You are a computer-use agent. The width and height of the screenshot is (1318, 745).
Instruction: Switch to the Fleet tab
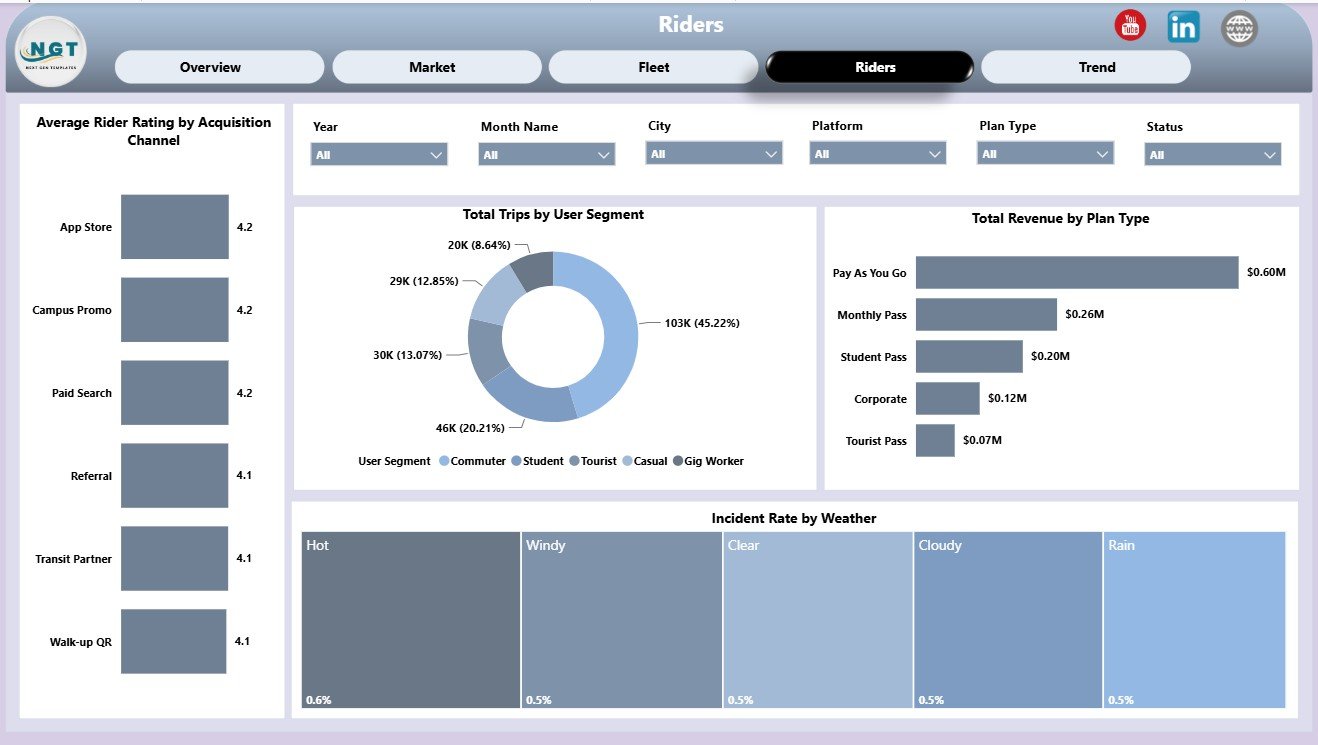[654, 67]
